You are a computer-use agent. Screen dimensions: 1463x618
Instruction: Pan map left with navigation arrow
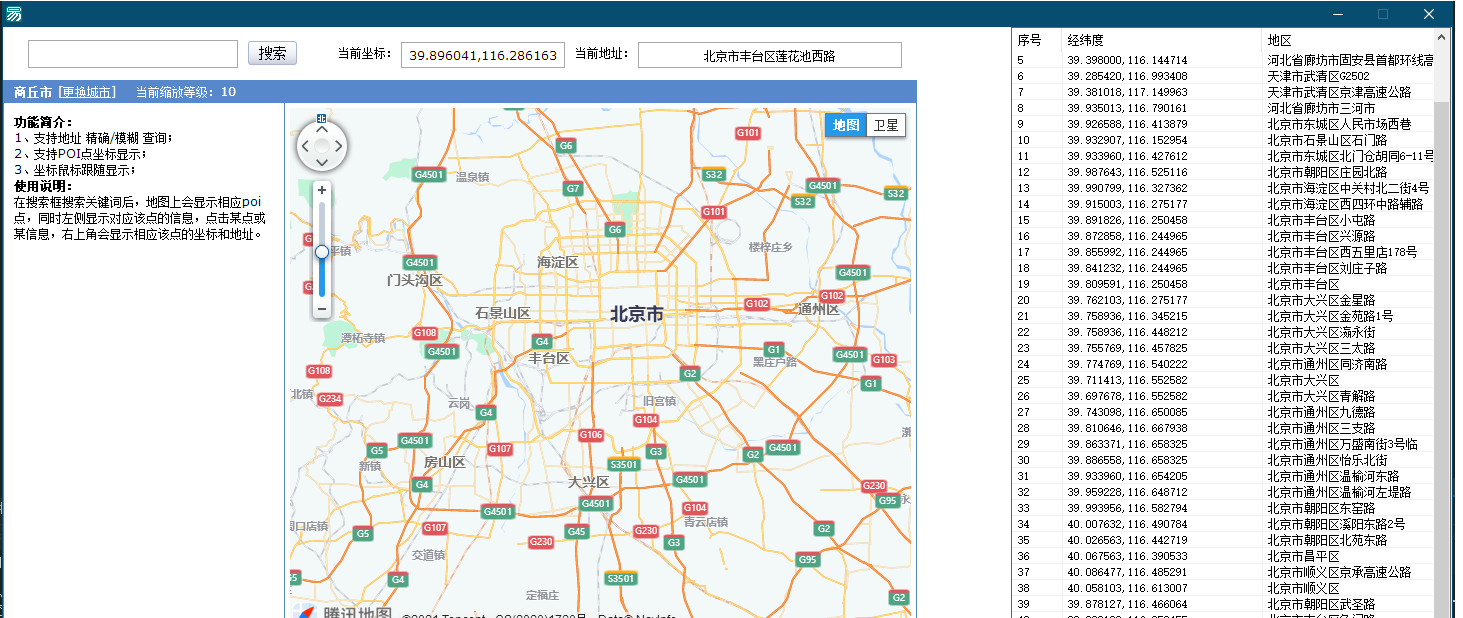tap(304, 148)
